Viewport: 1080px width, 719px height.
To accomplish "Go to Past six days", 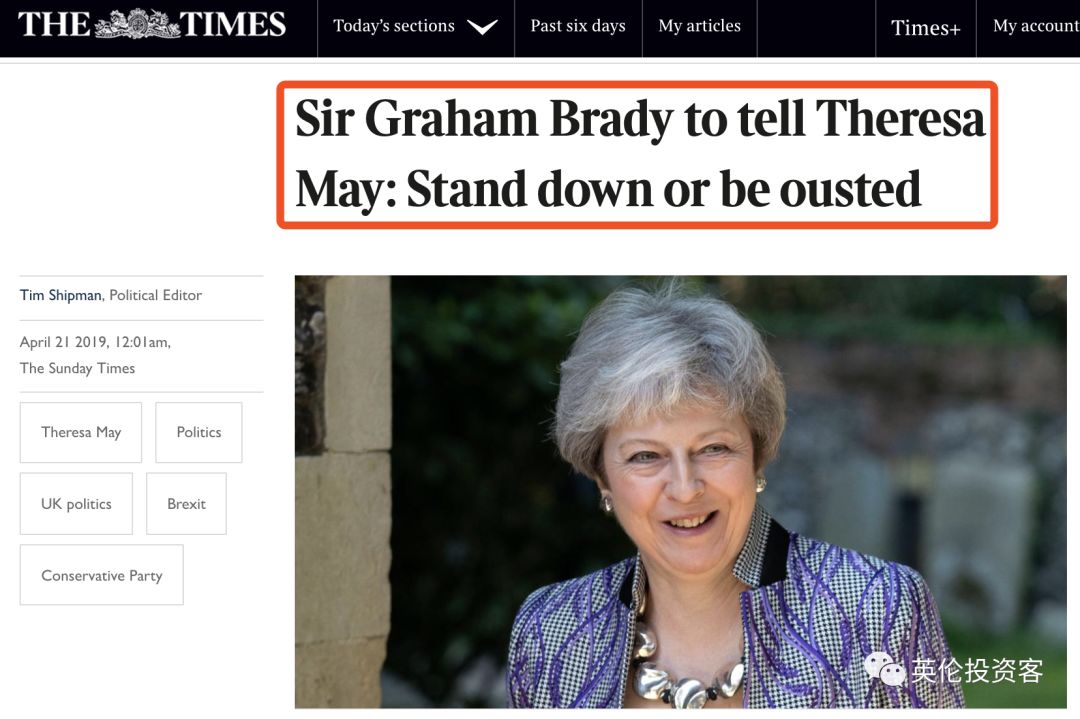I will pyautogui.click(x=578, y=26).
